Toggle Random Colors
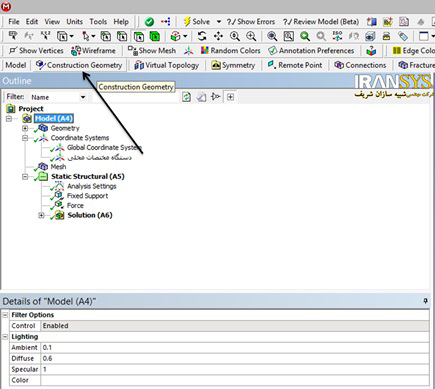 click(230, 51)
